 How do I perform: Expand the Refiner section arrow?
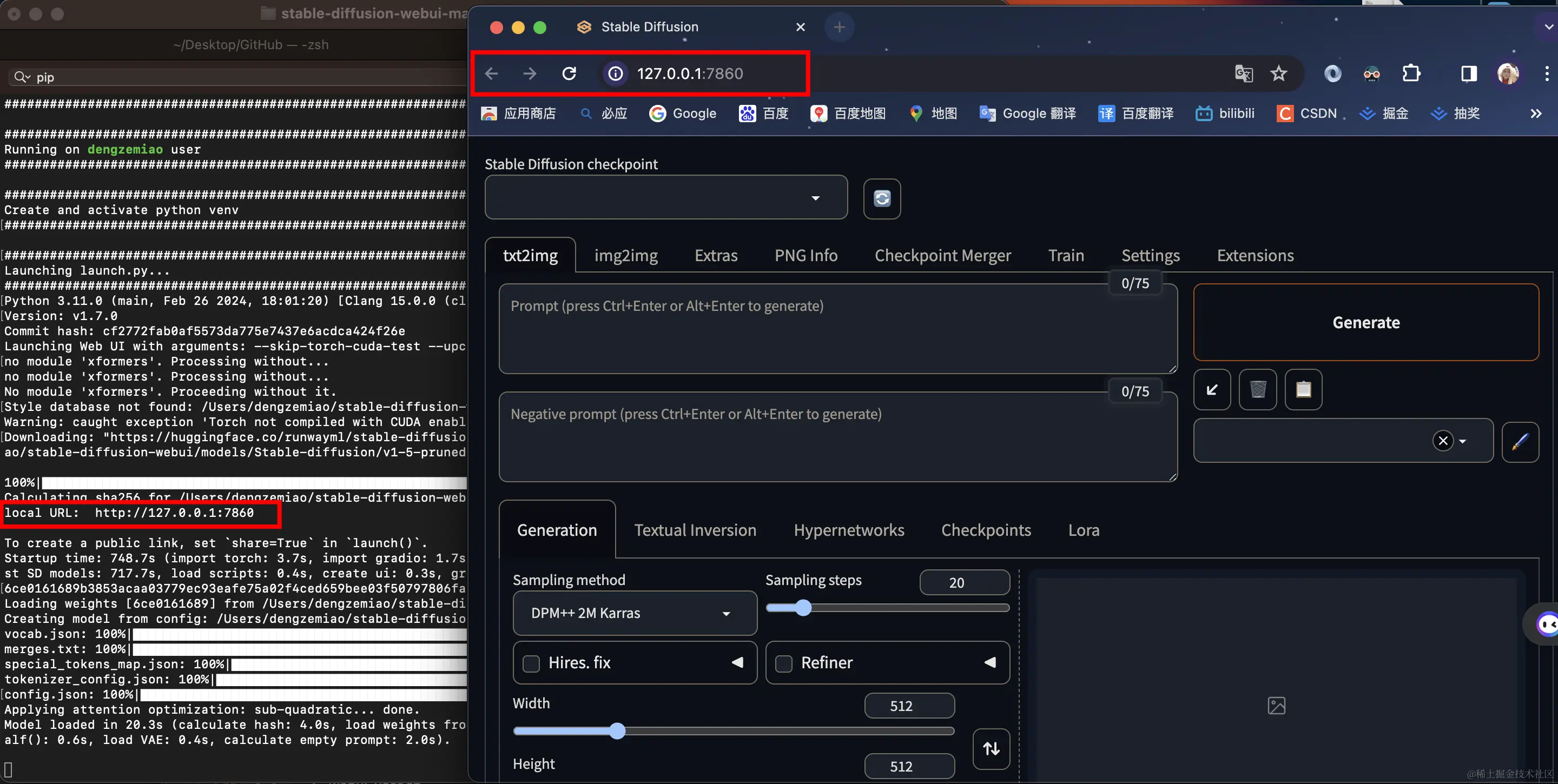coord(989,662)
